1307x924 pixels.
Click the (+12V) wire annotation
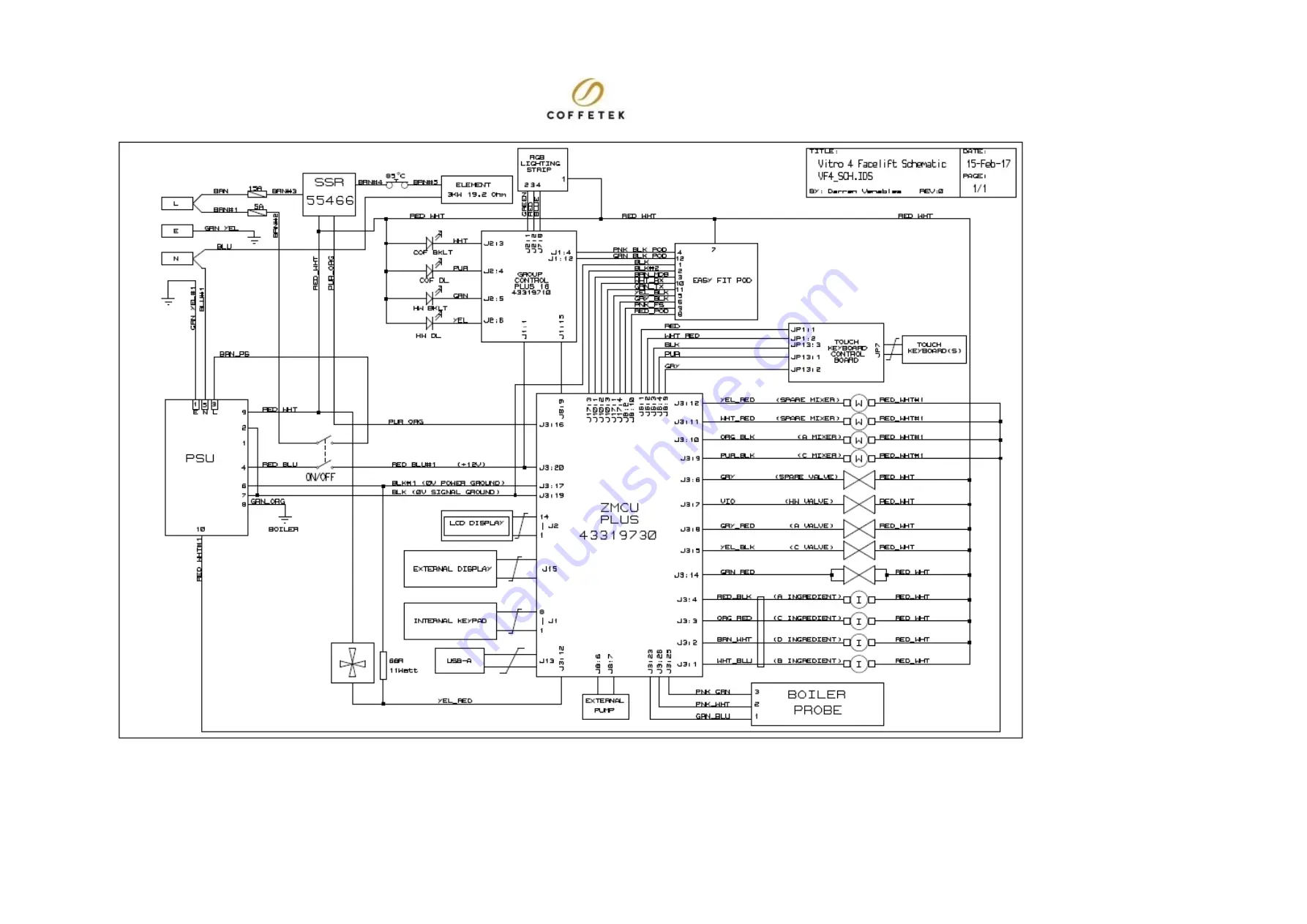(471, 465)
